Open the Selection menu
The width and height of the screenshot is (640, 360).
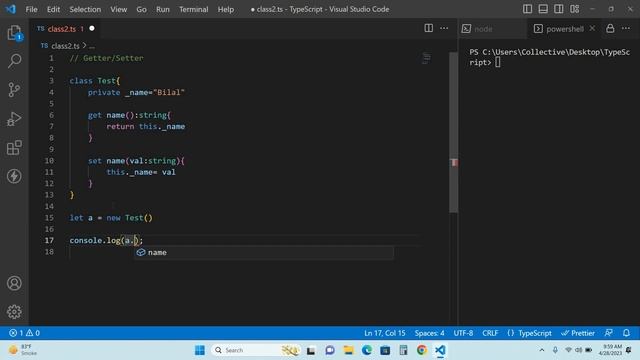coord(85,9)
